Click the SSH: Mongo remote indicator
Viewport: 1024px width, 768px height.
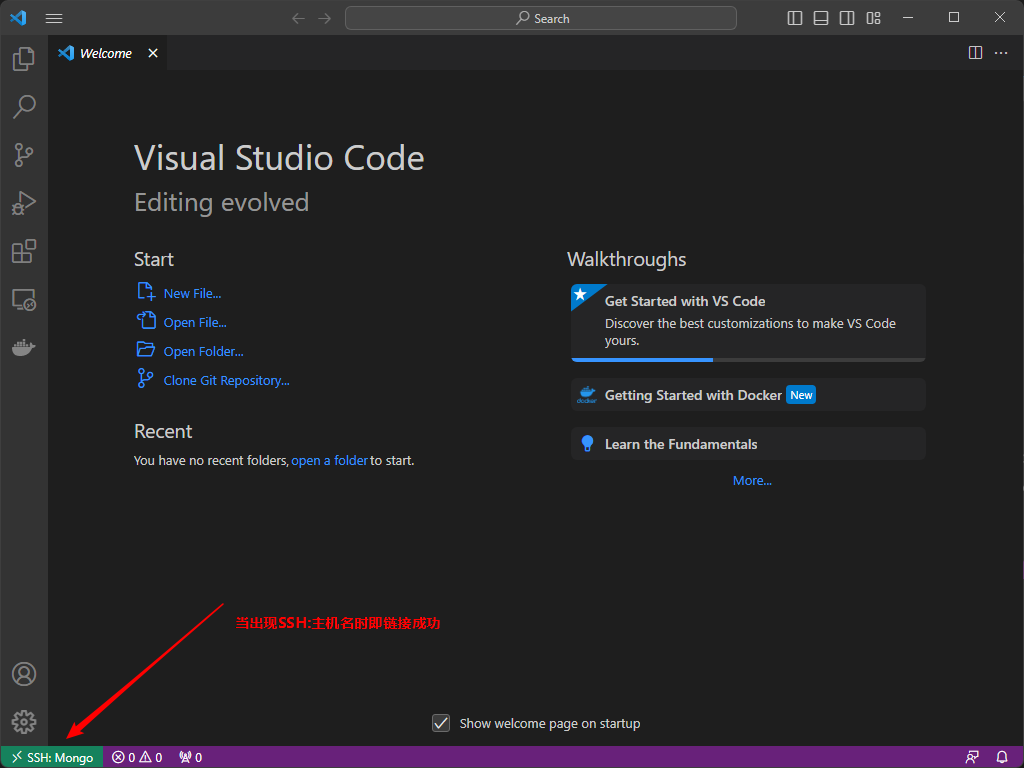[52, 757]
